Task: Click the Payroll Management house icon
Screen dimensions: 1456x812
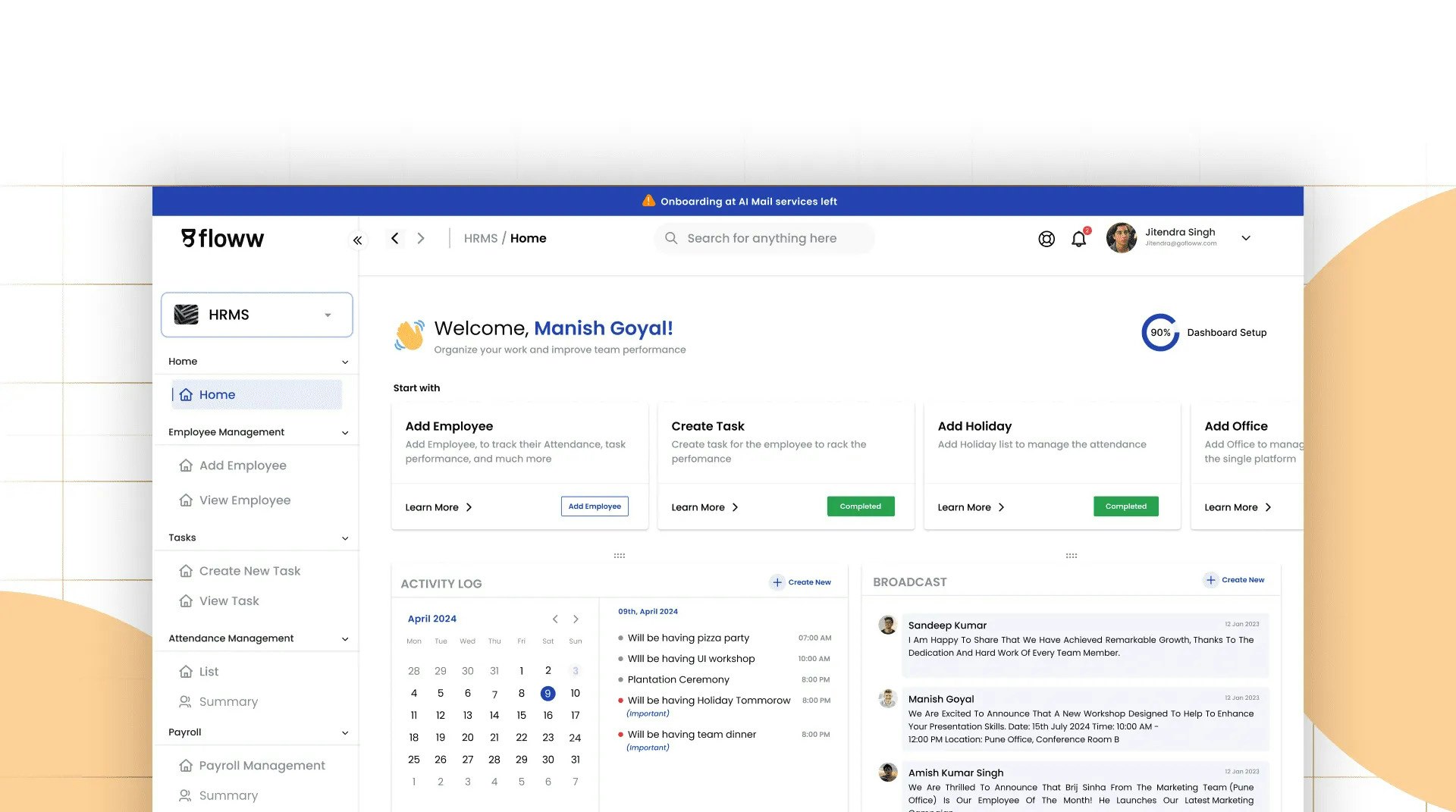Action: (186, 766)
